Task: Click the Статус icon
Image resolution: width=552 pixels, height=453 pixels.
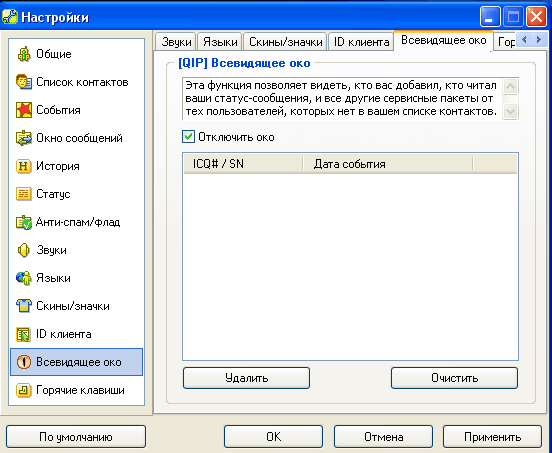Action: pyautogui.click(x=24, y=194)
